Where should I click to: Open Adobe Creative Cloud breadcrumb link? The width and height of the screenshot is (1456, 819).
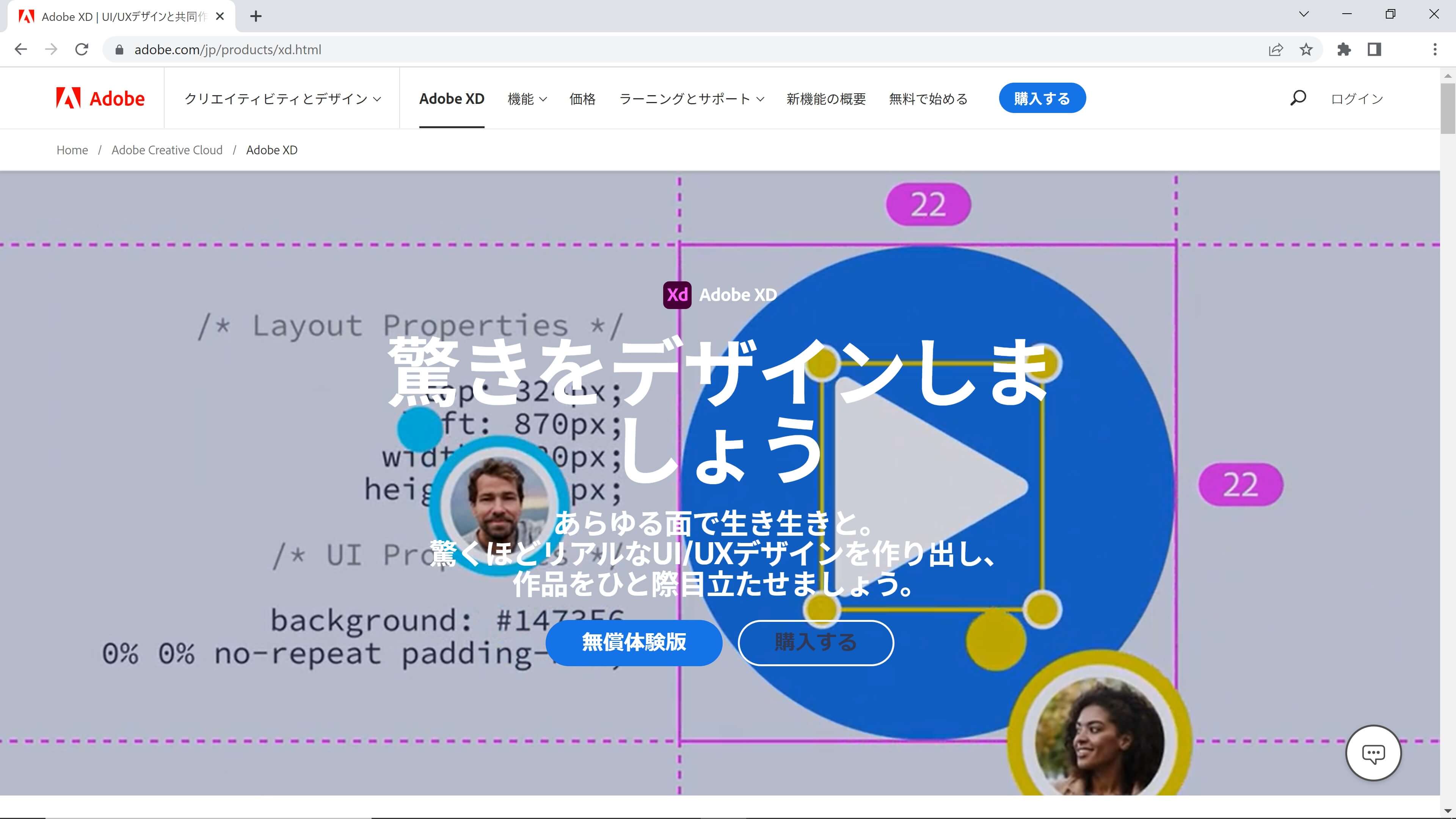pyautogui.click(x=167, y=150)
